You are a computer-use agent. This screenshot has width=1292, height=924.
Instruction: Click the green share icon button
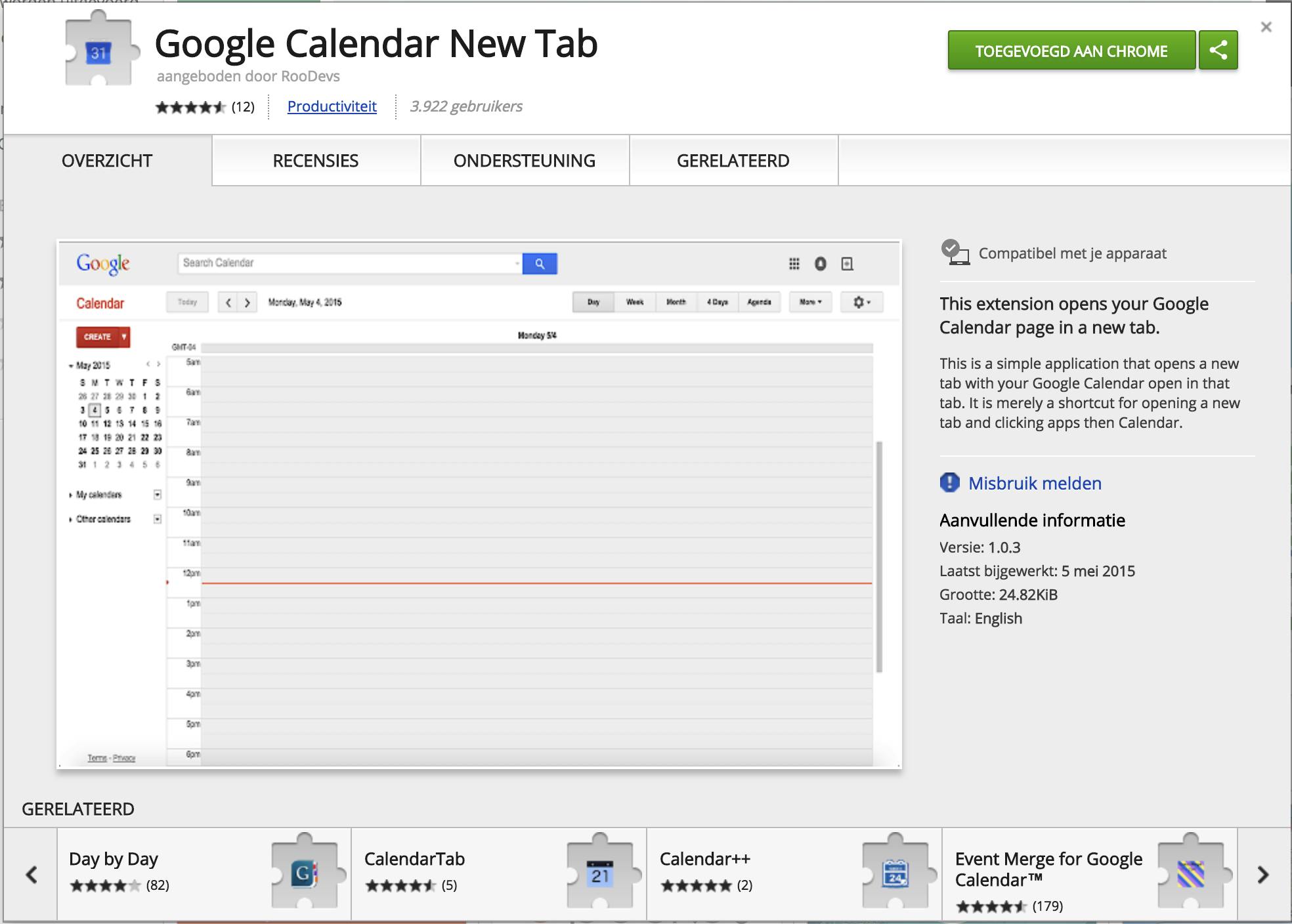(x=1218, y=51)
